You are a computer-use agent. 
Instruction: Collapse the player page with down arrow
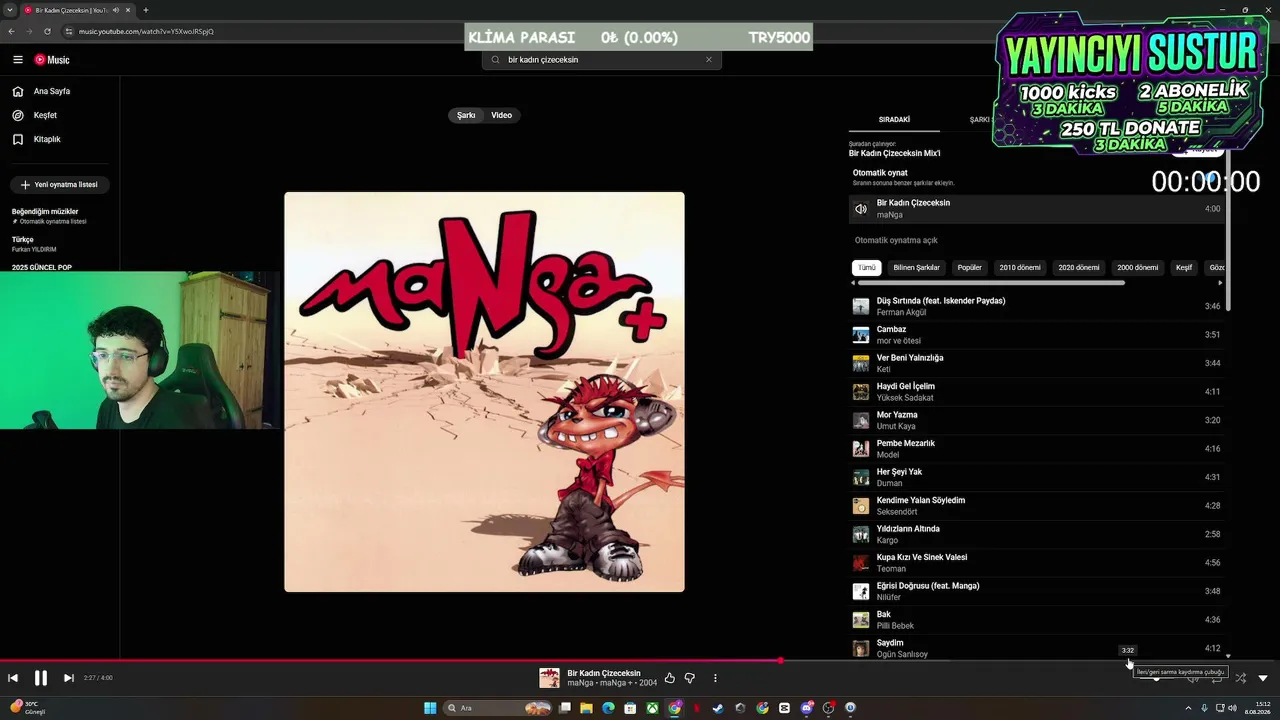tap(1263, 678)
